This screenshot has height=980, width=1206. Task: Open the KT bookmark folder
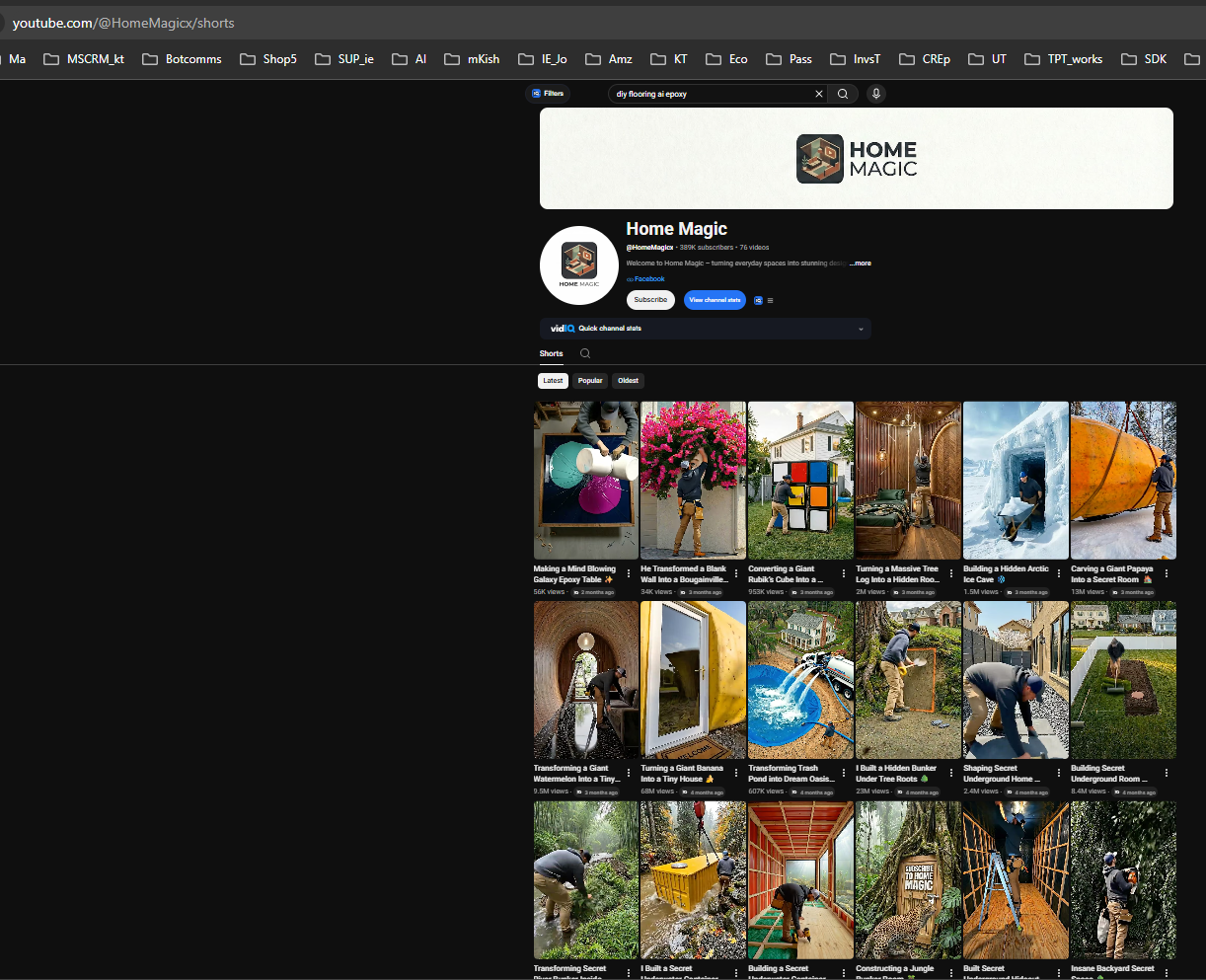point(669,59)
